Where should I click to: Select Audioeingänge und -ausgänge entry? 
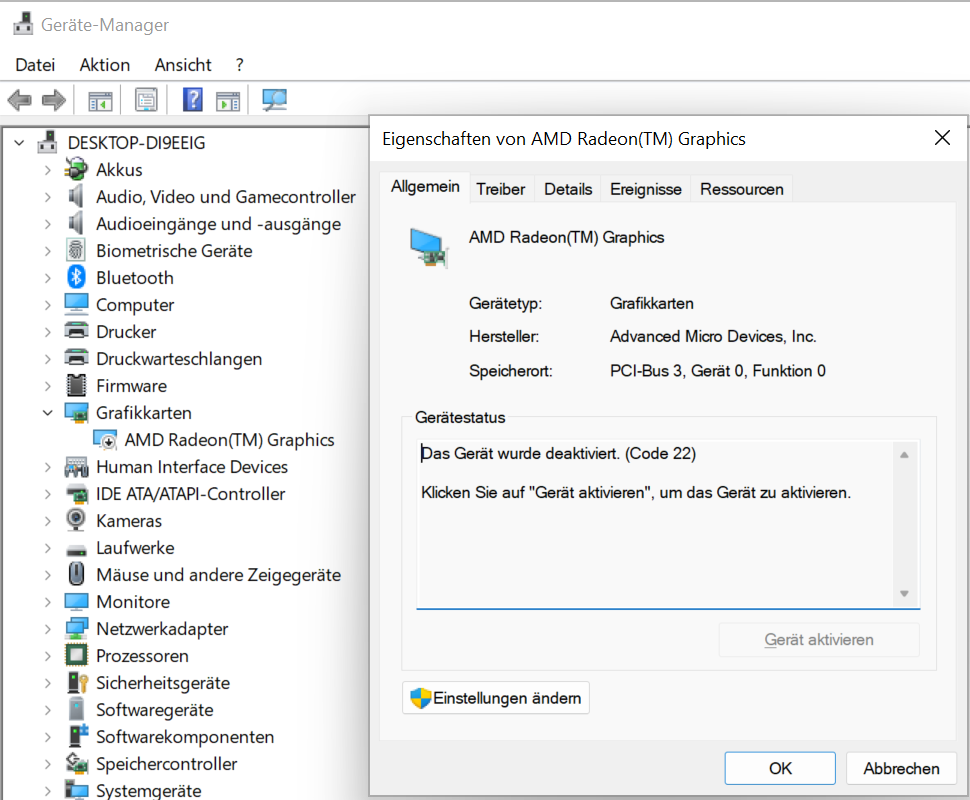(x=218, y=224)
